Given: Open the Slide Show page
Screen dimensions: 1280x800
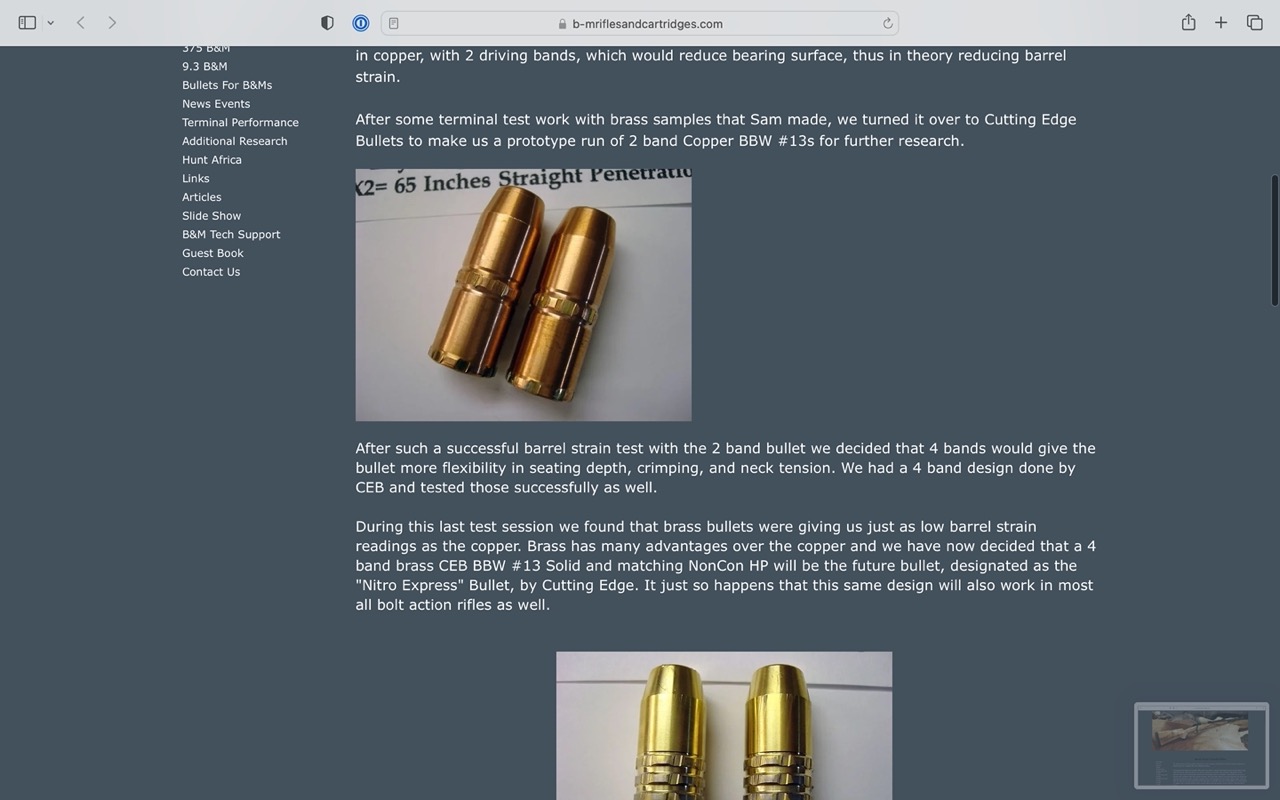Looking at the screenshot, I should (211, 216).
